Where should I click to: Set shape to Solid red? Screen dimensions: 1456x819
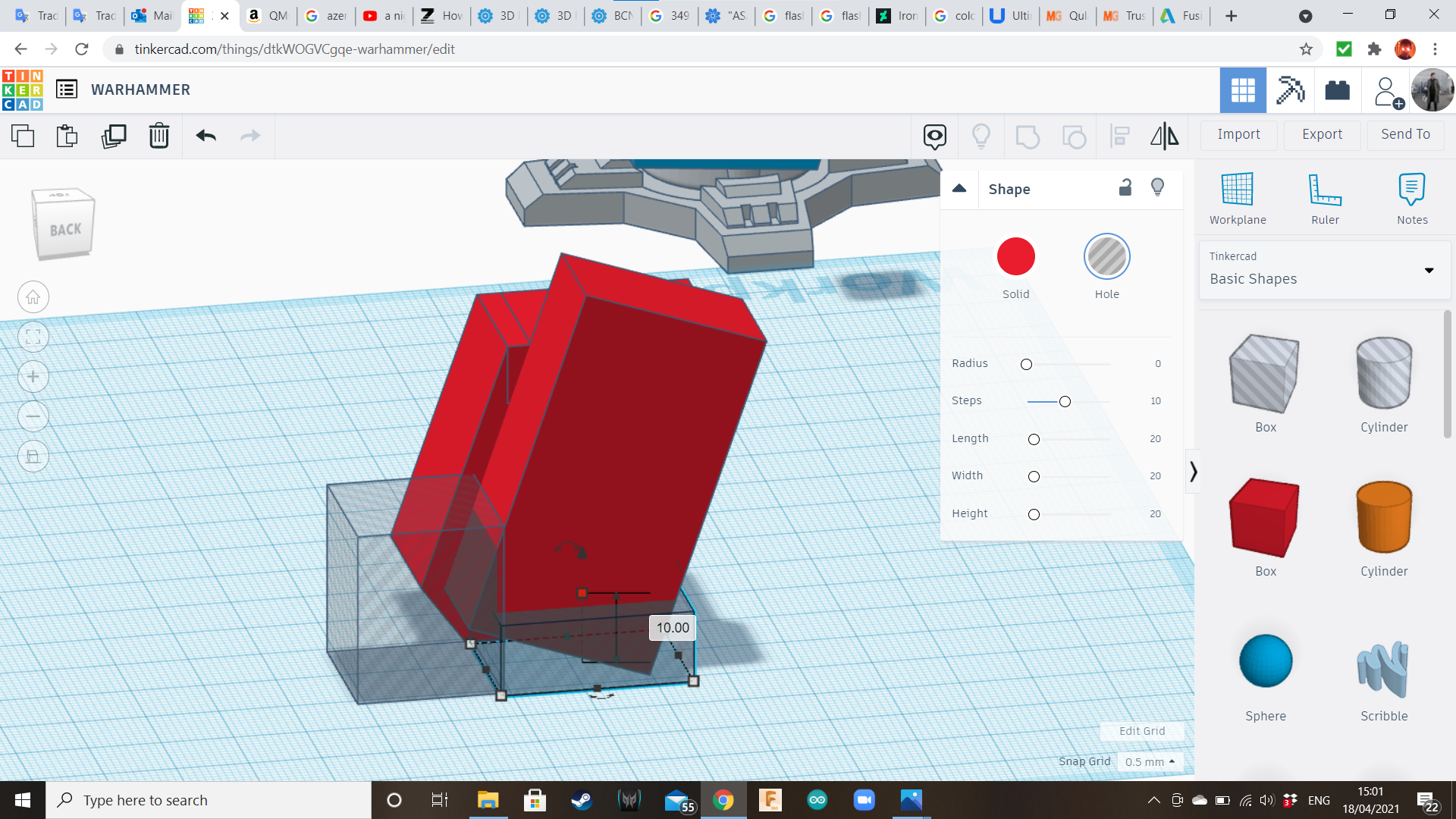coord(1015,257)
